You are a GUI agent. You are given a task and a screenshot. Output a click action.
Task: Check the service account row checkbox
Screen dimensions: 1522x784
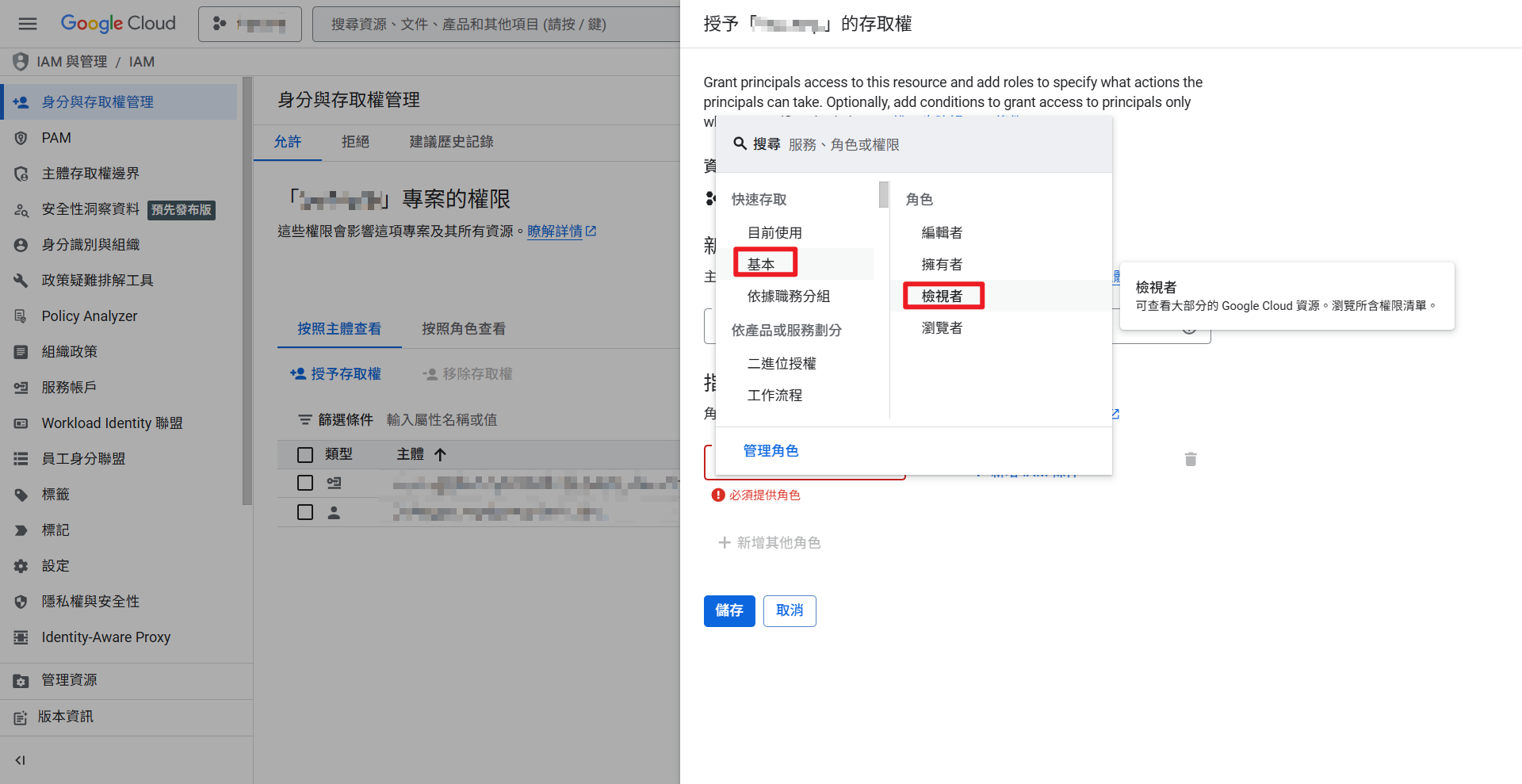pyautogui.click(x=305, y=483)
